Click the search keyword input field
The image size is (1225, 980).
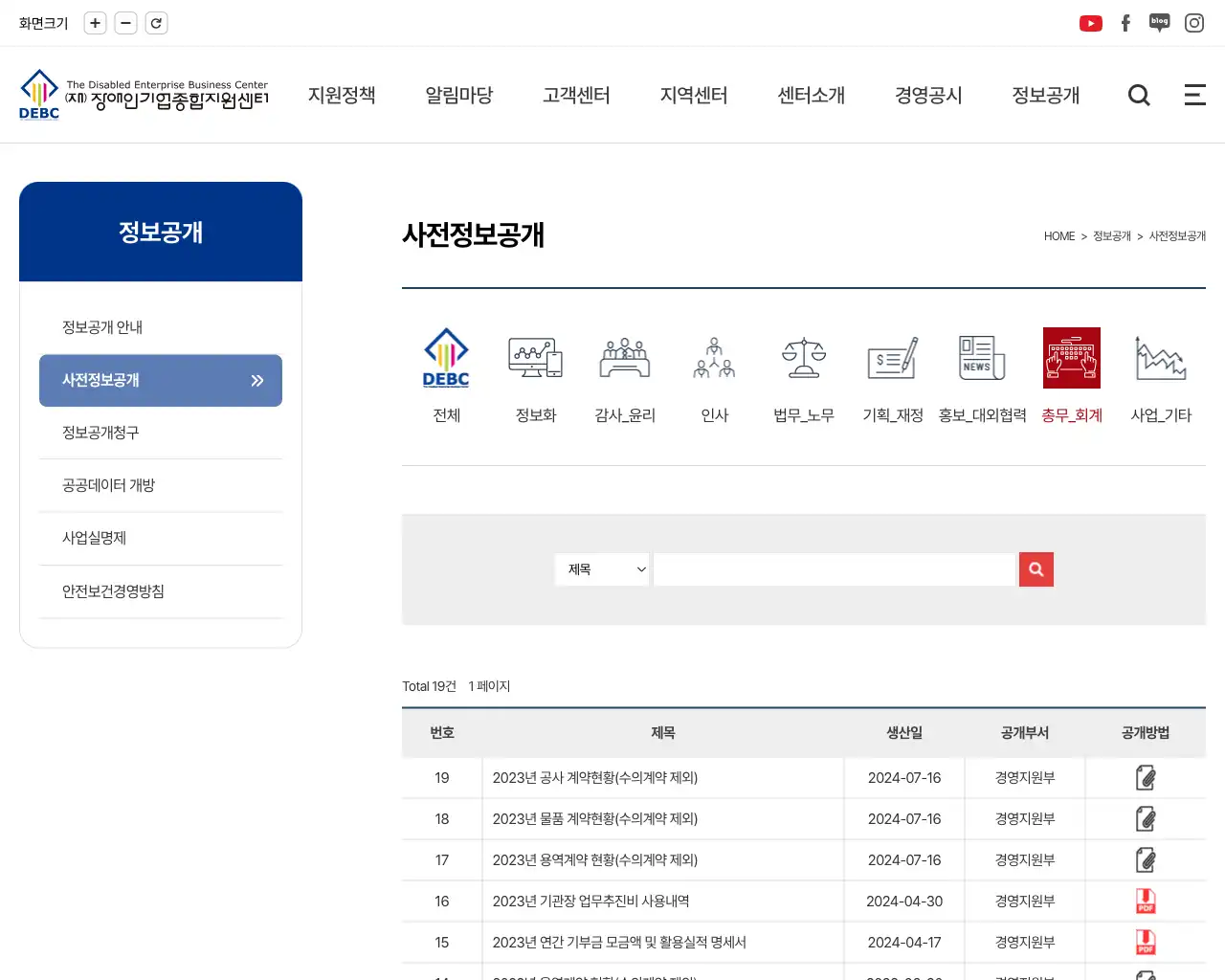click(x=835, y=569)
